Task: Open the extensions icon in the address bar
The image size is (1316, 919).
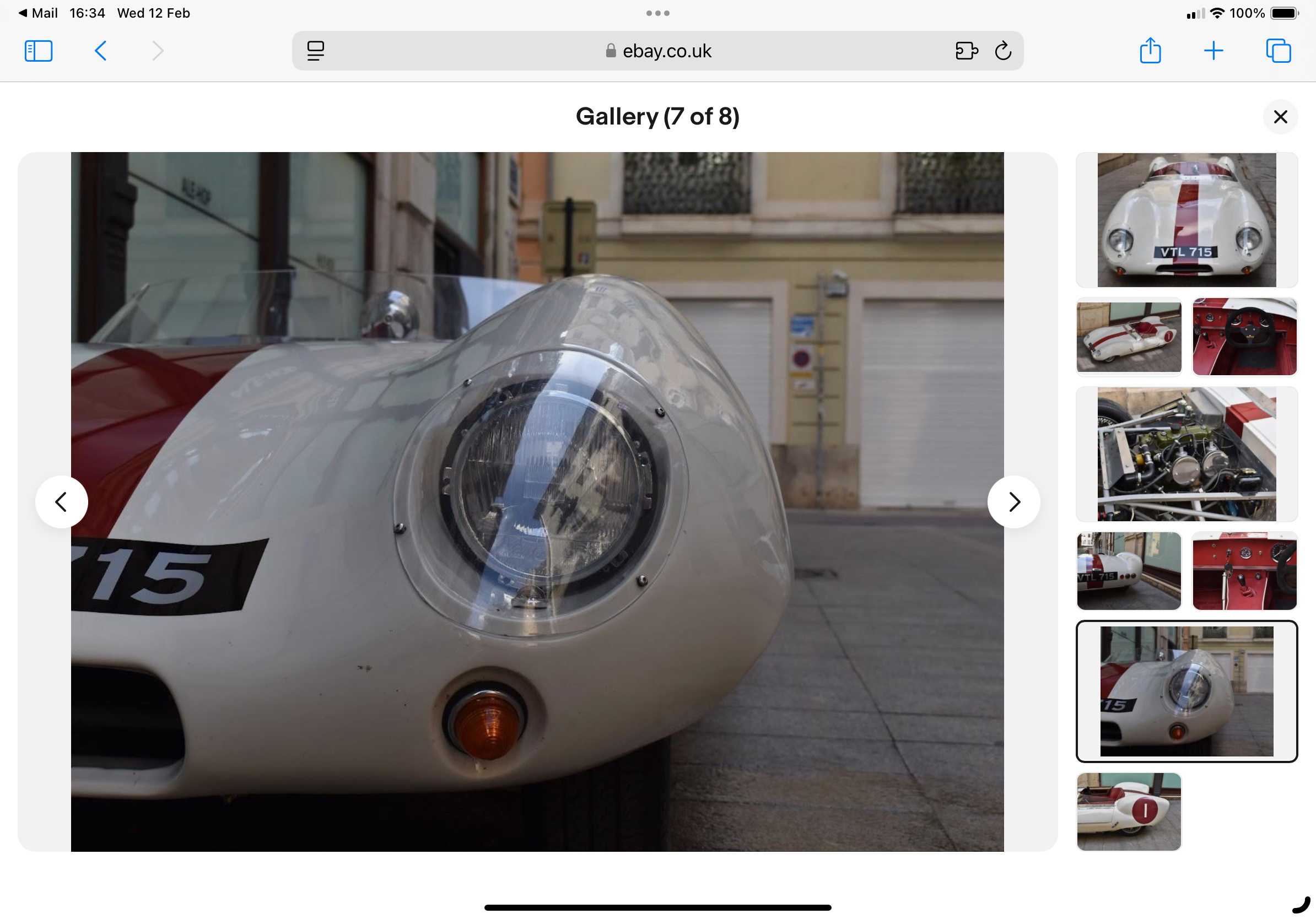Action: (x=967, y=51)
